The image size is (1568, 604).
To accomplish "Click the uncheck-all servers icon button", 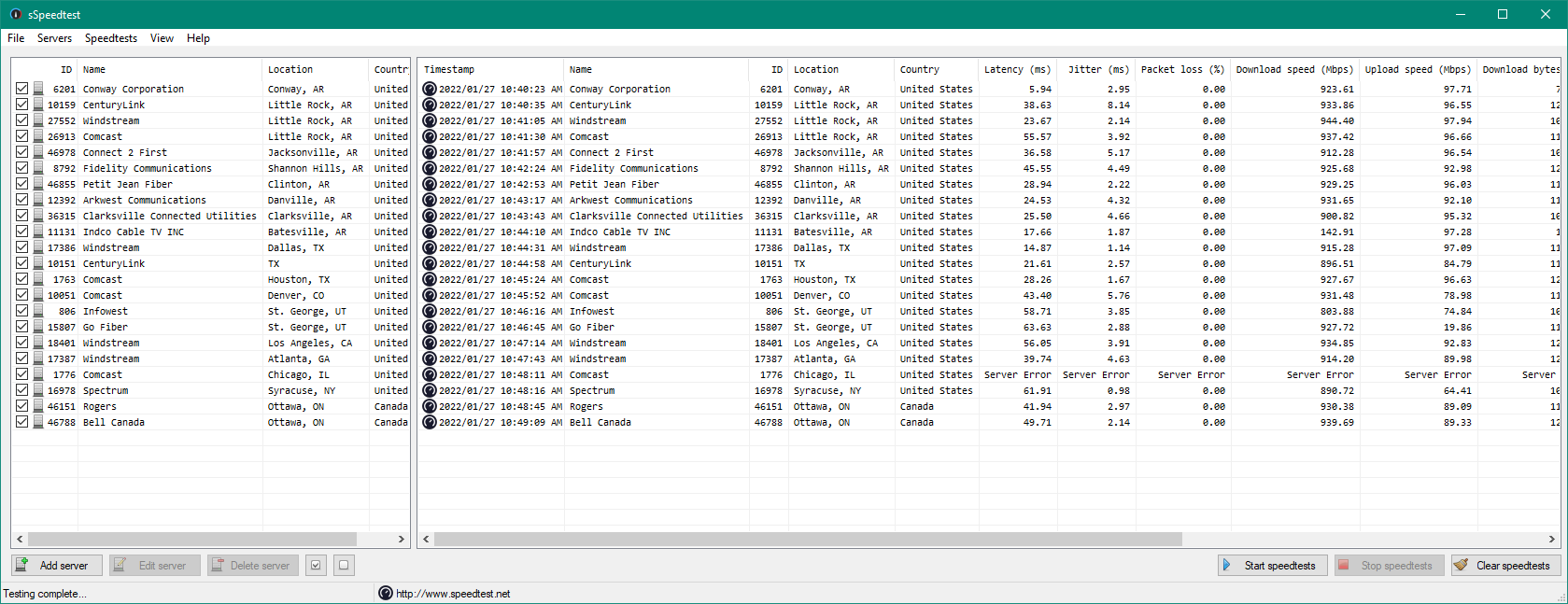I will click(x=344, y=565).
